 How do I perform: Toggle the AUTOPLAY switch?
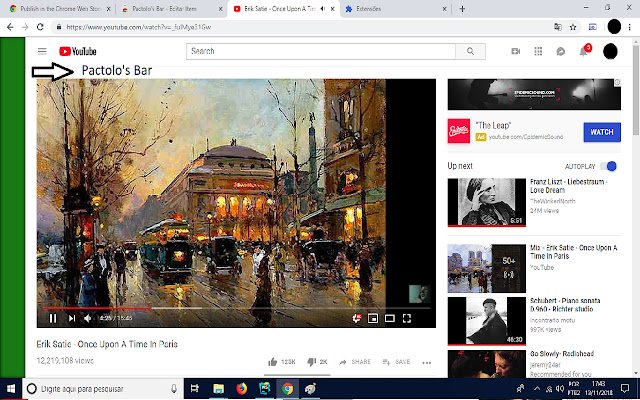tap(608, 166)
